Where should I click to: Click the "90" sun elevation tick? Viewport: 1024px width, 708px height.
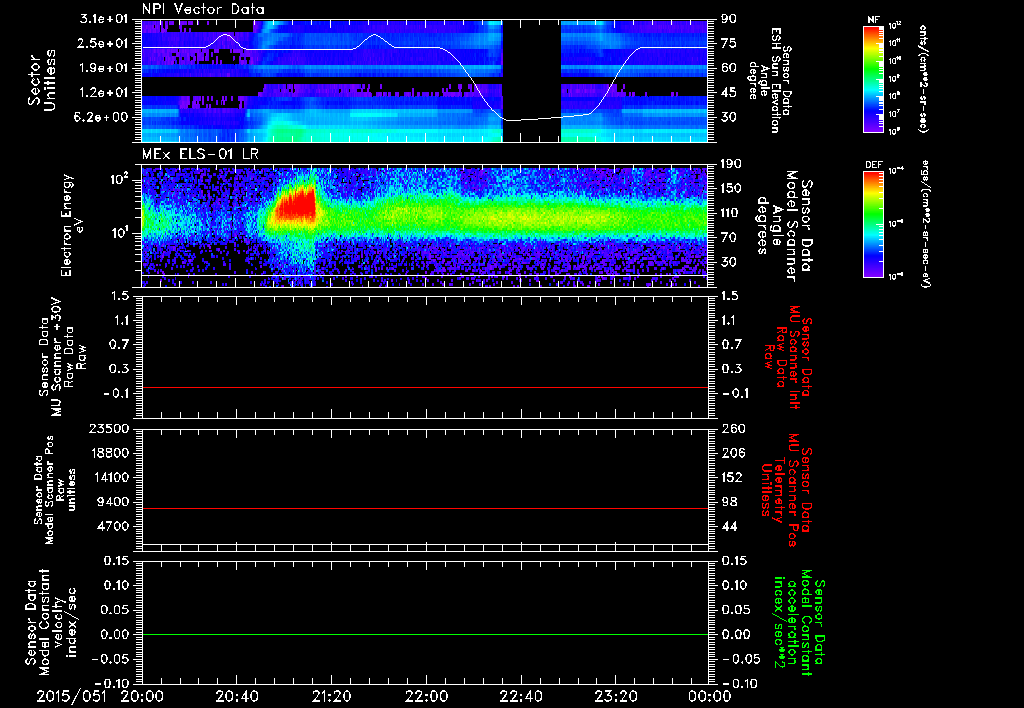tap(728, 19)
